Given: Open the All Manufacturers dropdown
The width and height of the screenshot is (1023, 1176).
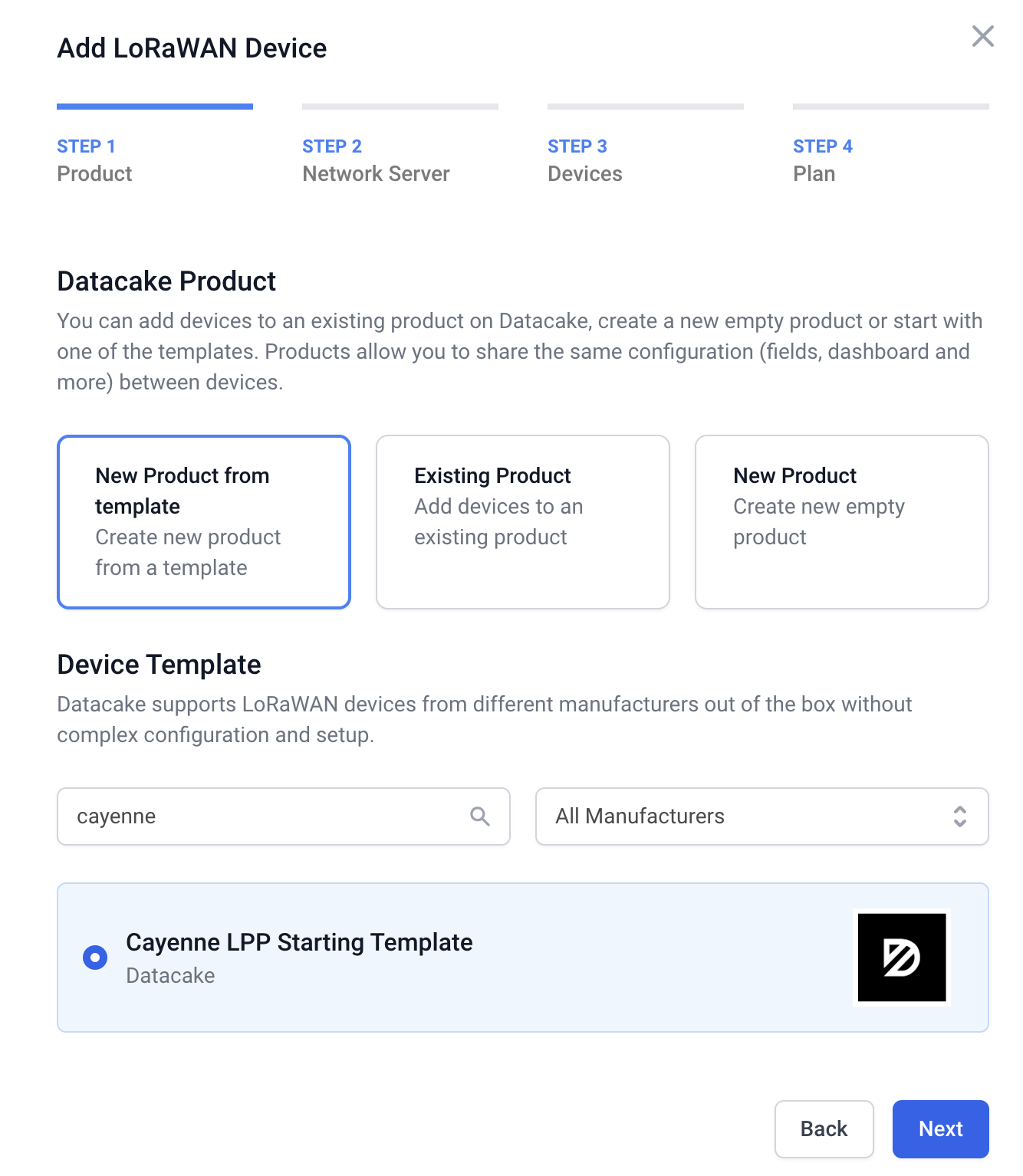Looking at the screenshot, I should (x=762, y=816).
